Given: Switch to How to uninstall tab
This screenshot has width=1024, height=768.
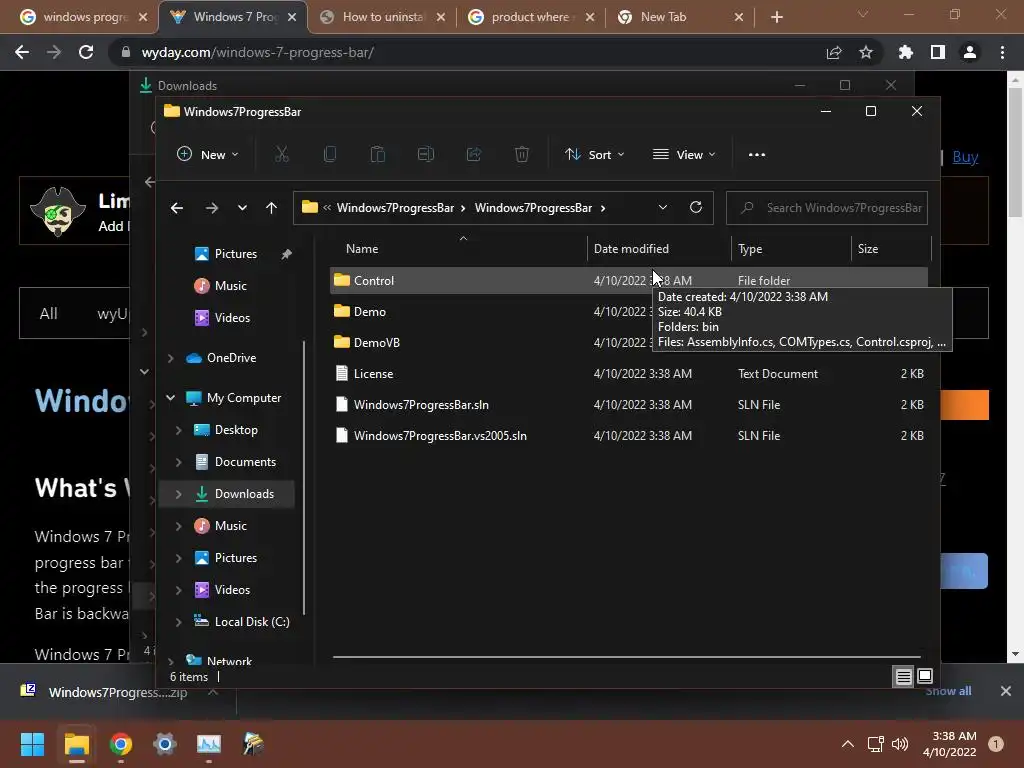Looking at the screenshot, I should (383, 17).
